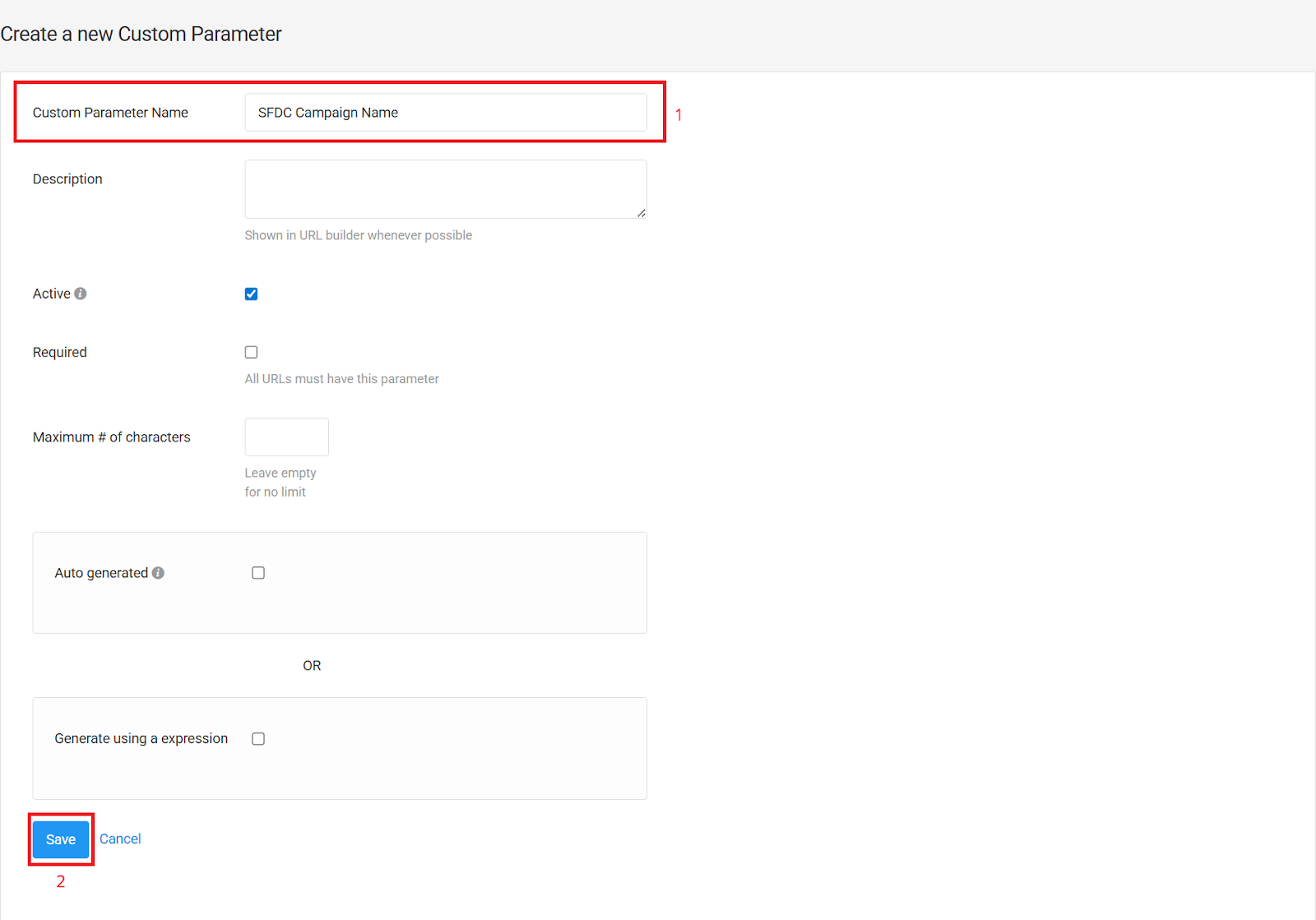
Task: Click the Cancel link
Action: (x=120, y=839)
